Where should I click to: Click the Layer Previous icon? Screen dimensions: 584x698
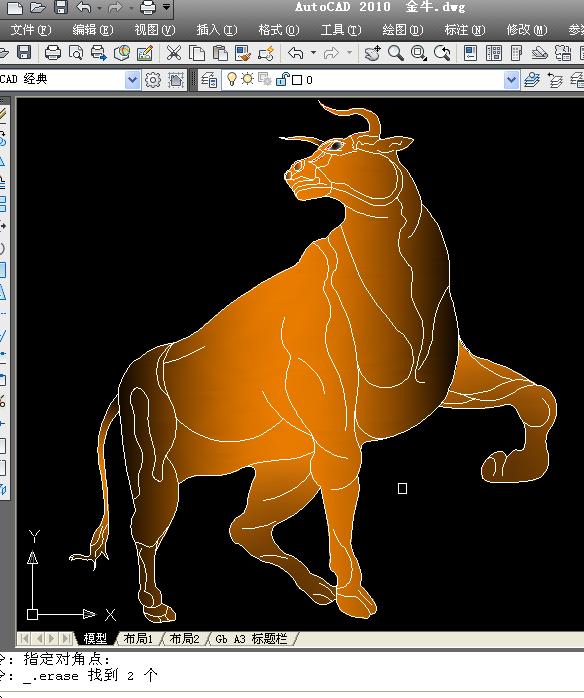pos(555,80)
